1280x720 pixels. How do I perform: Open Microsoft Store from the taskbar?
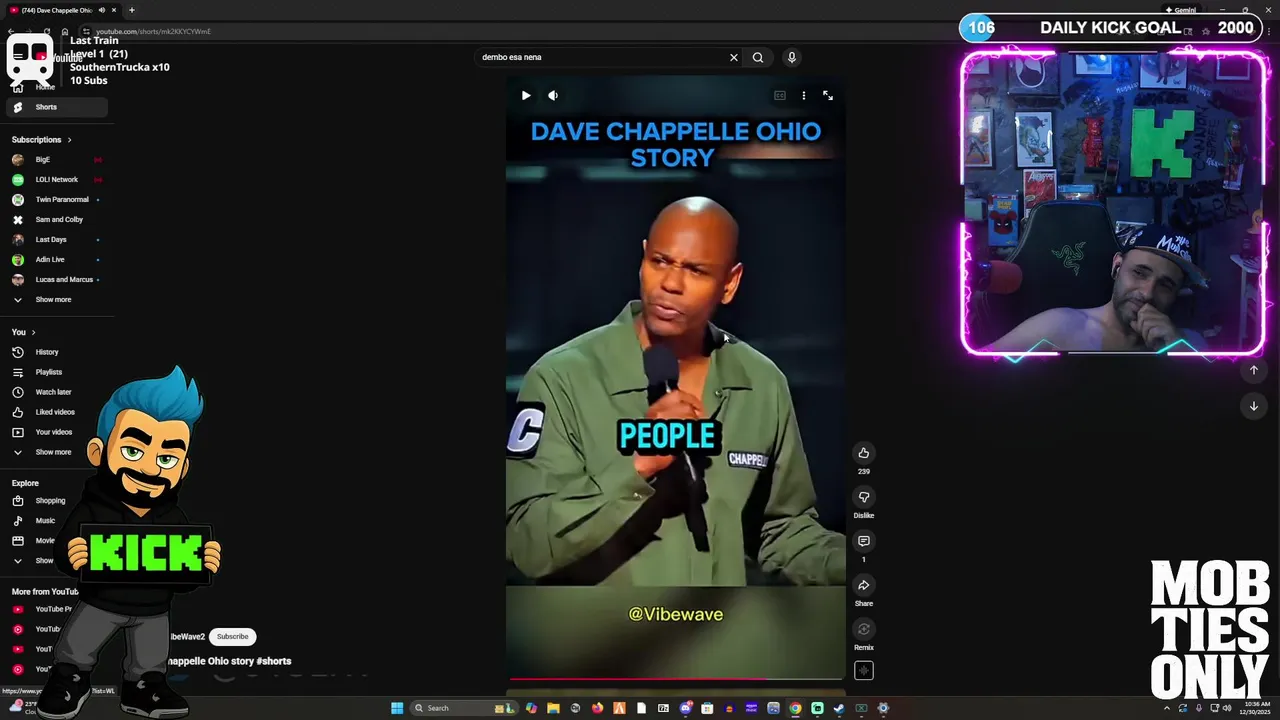(x=707, y=708)
